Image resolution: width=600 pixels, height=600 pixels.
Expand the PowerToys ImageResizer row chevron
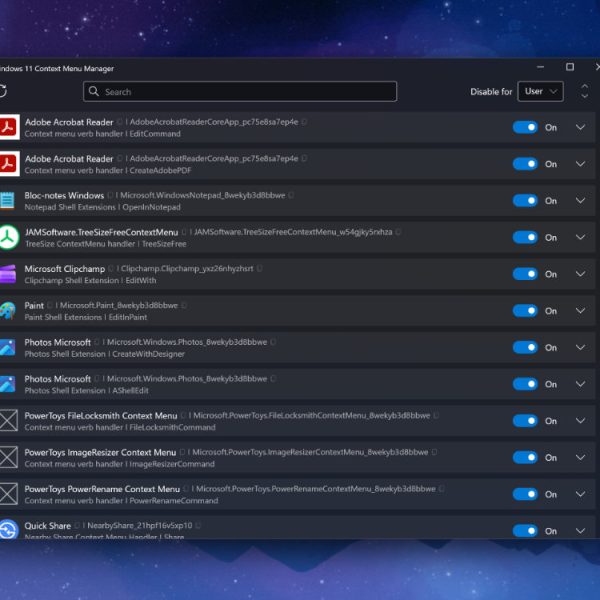(580, 457)
